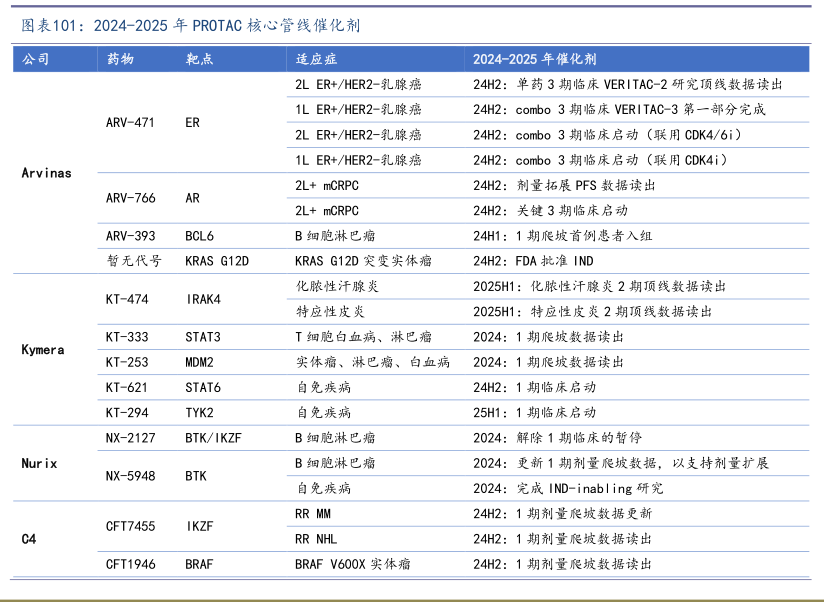Click the target cell 'TYK2'
The width and height of the screenshot is (824, 602).
point(199,412)
